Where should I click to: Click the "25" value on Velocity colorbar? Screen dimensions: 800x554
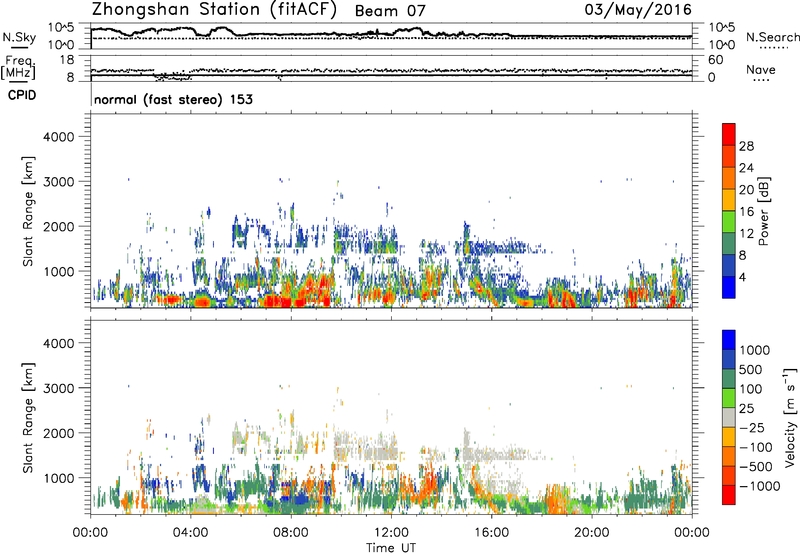[746, 409]
